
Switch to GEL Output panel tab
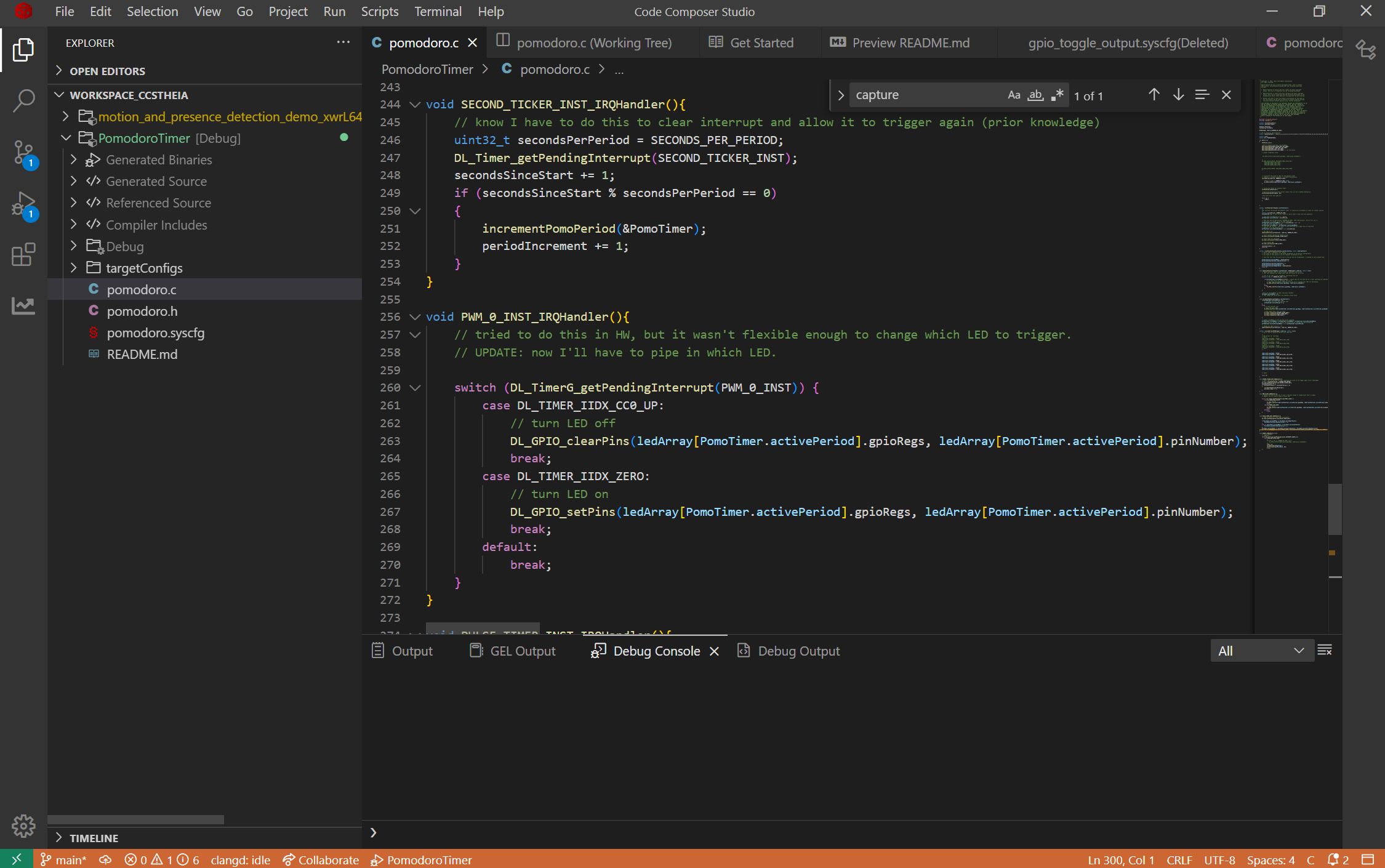coord(513,651)
